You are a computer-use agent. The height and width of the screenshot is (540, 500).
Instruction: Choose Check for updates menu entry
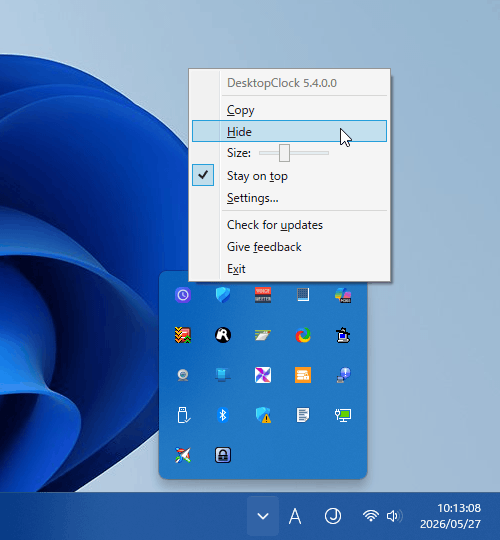pyautogui.click(x=289, y=225)
